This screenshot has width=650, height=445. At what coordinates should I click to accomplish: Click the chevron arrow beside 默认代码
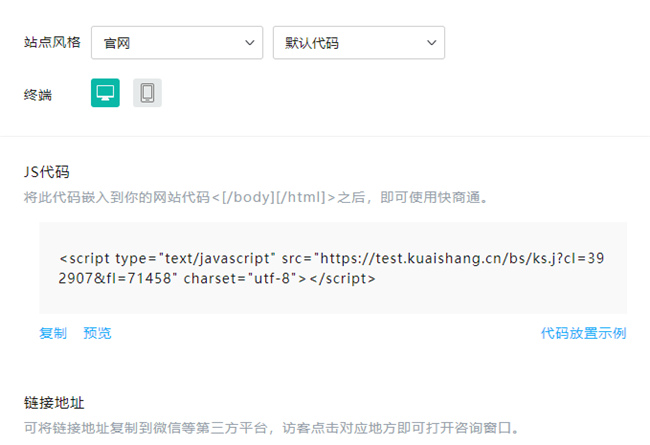(431, 43)
